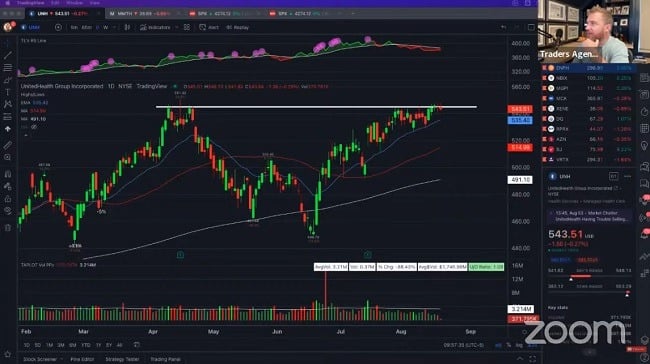This screenshot has height=364, width=650.
Task: Open the Trading Panel tab
Action: click(165, 359)
